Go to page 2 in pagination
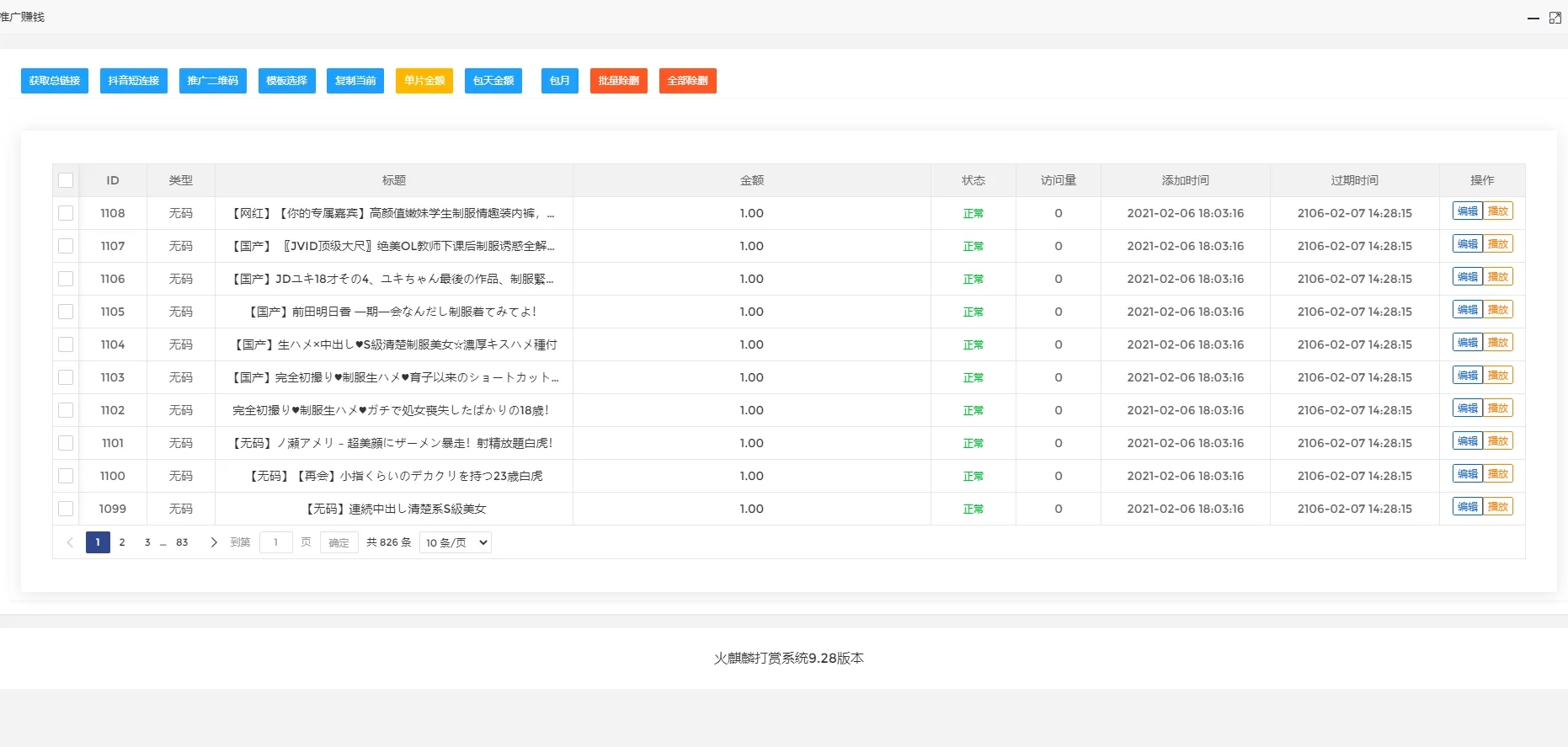Screen dimensions: 1568x747 [x=122, y=542]
